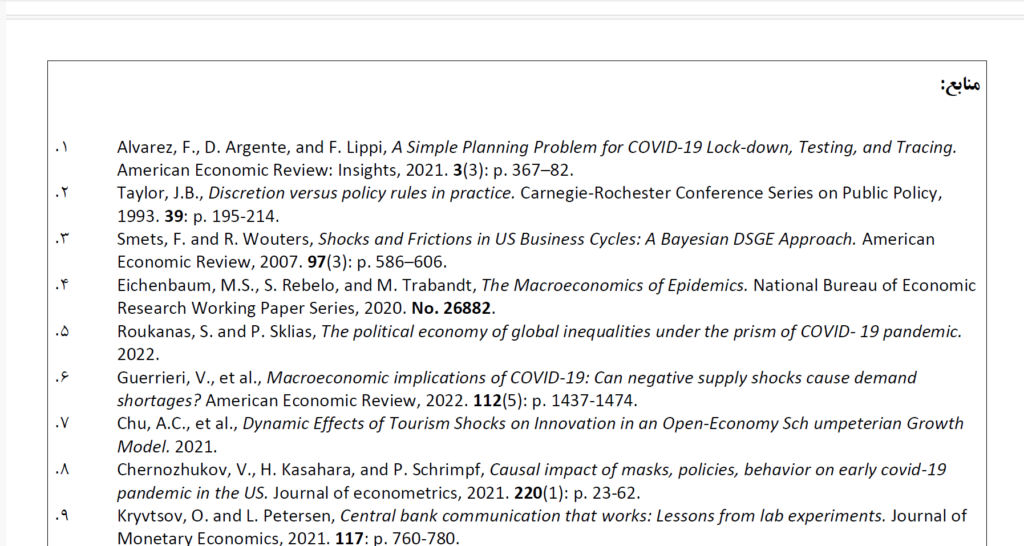Click bold volume 112 in Guerrieri reference
Screen dimensions: 1024x546
tap(487, 400)
